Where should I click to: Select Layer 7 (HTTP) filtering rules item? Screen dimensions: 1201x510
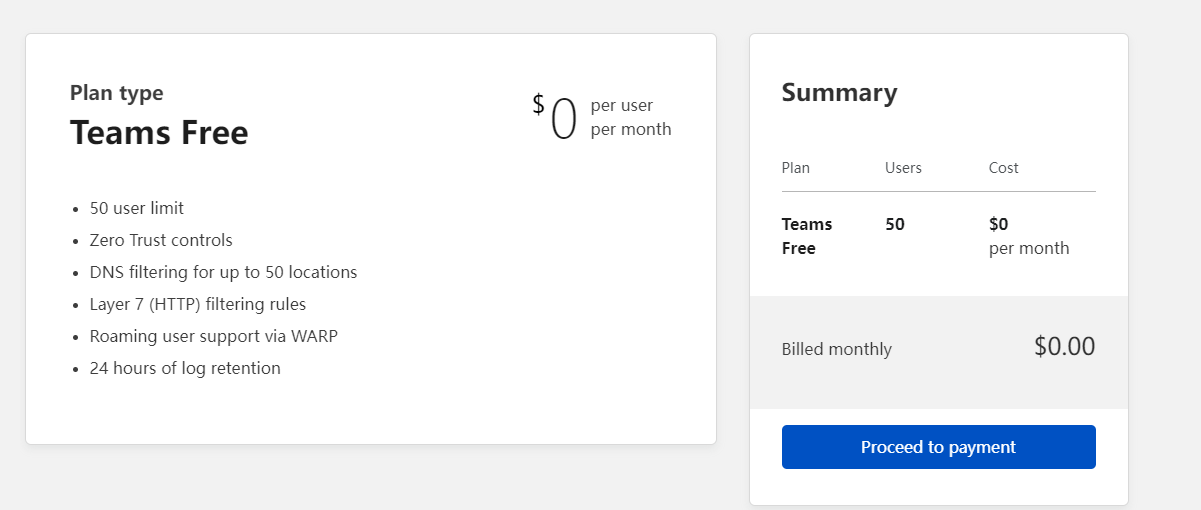coord(198,304)
